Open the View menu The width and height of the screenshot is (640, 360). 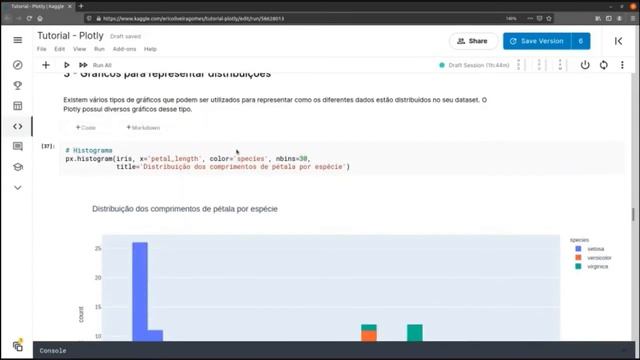tap(80, 49)
